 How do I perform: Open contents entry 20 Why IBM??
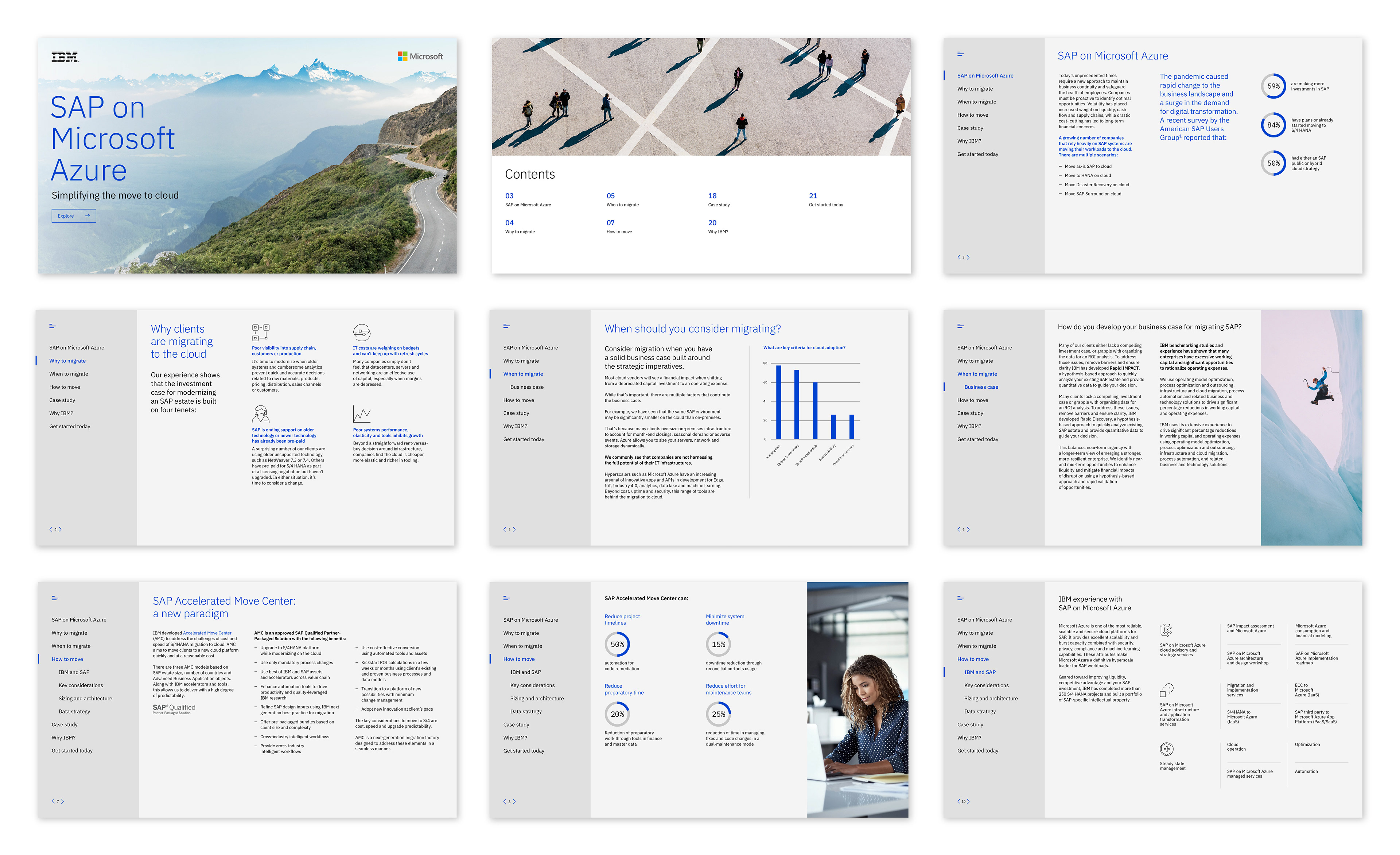coord(718,227)
